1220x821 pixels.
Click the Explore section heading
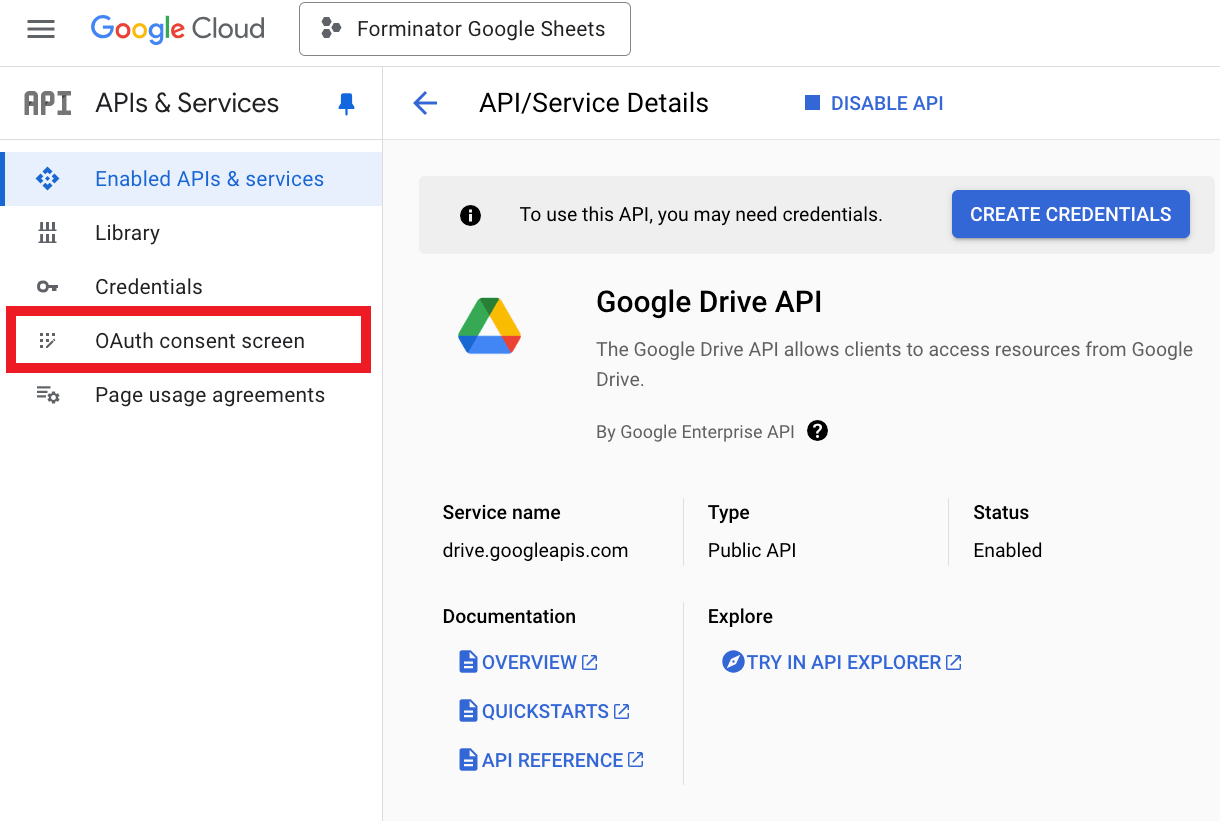tap(740, 616)
